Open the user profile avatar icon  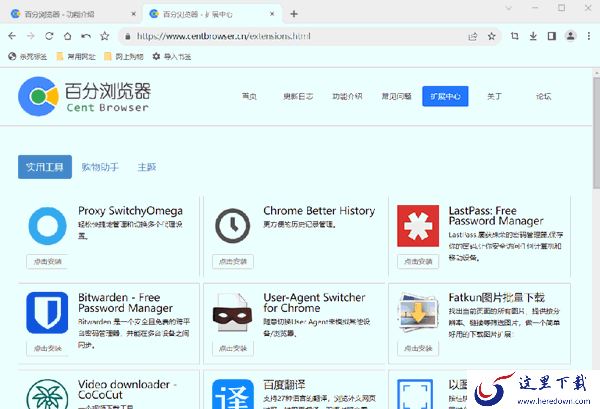tap(571, 36)
